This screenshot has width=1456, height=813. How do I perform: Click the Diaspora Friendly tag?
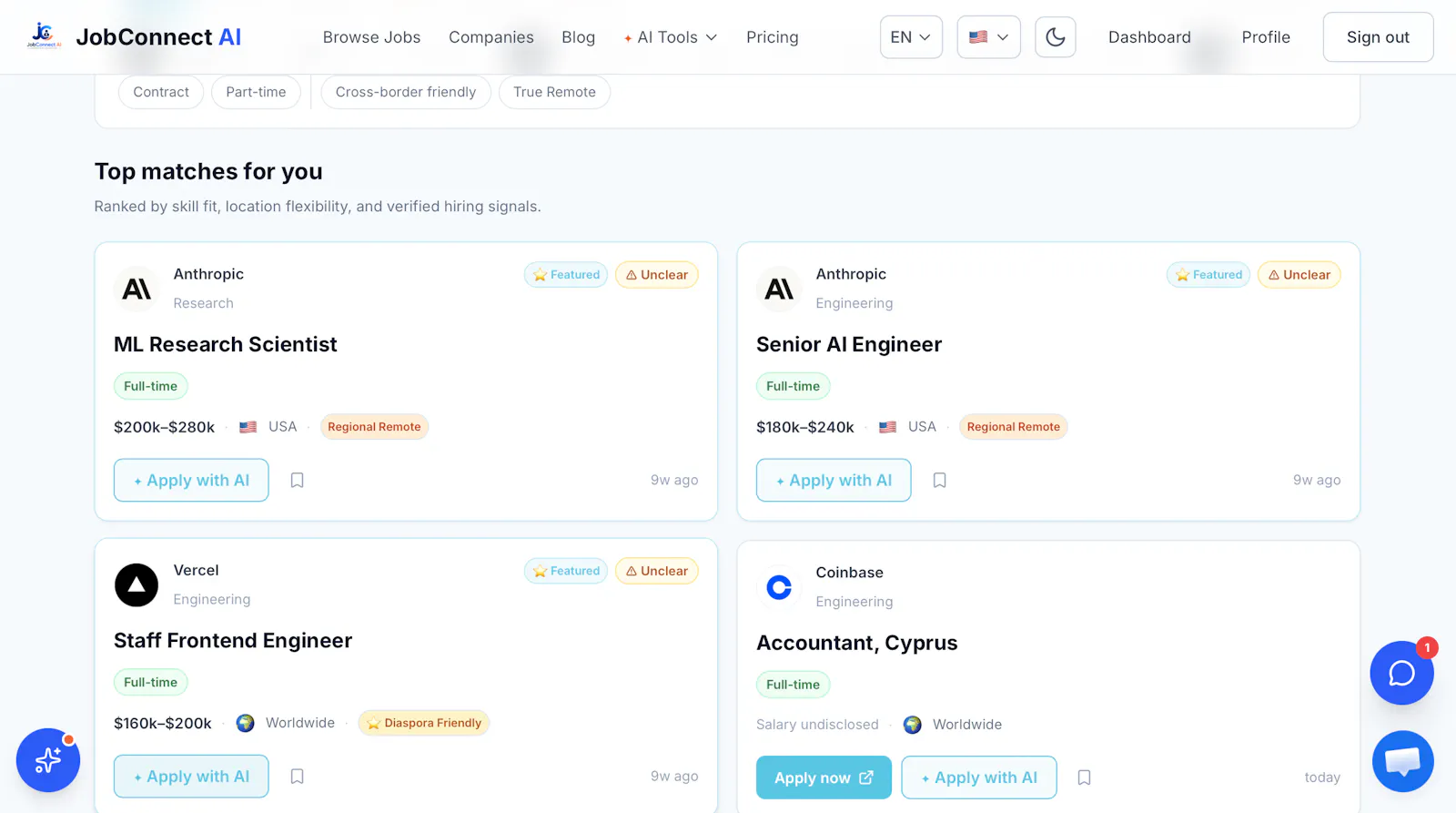click(424, 723)
